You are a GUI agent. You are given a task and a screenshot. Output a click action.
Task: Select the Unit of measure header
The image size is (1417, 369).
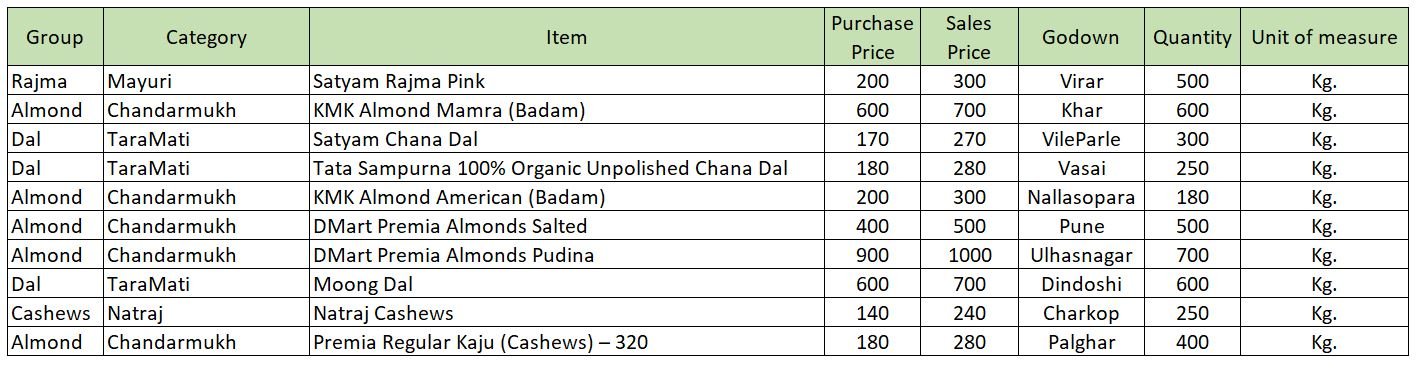click(x=1324, y=37)
